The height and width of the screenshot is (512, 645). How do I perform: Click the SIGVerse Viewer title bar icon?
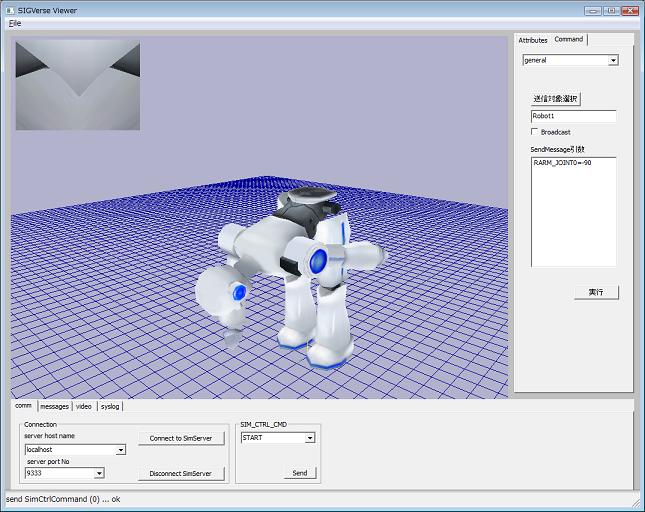(9, 9)
